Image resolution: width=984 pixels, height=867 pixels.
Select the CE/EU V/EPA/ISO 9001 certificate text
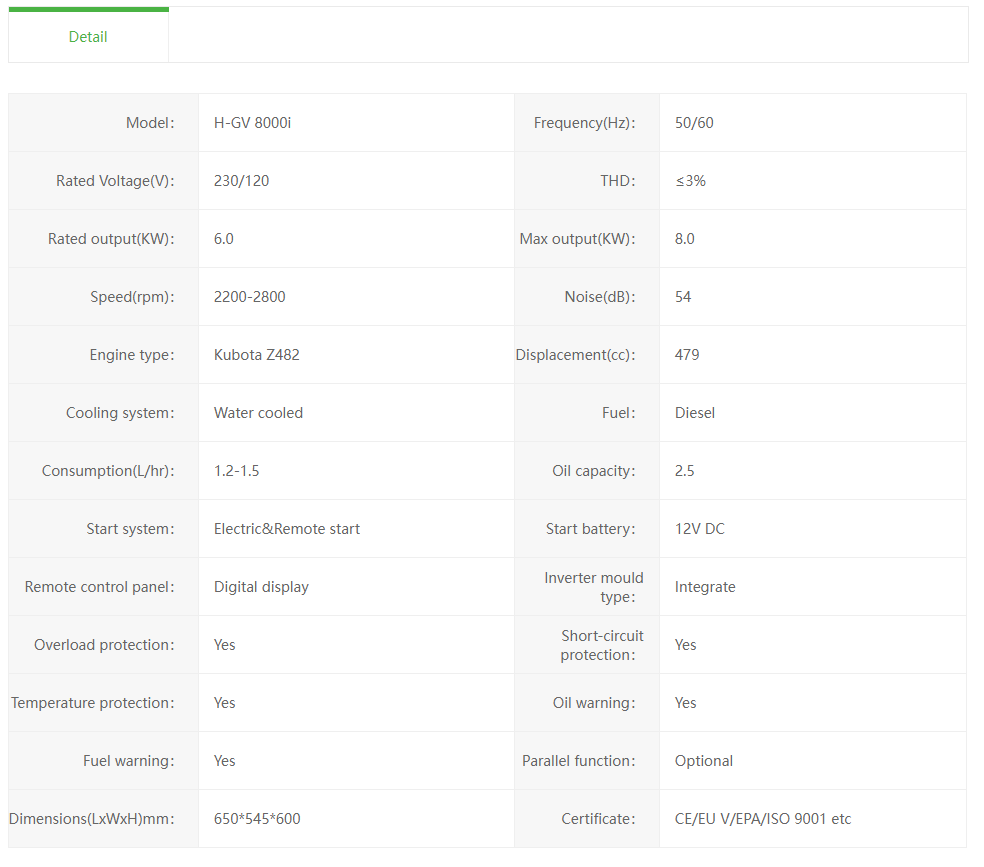[763, 819]
